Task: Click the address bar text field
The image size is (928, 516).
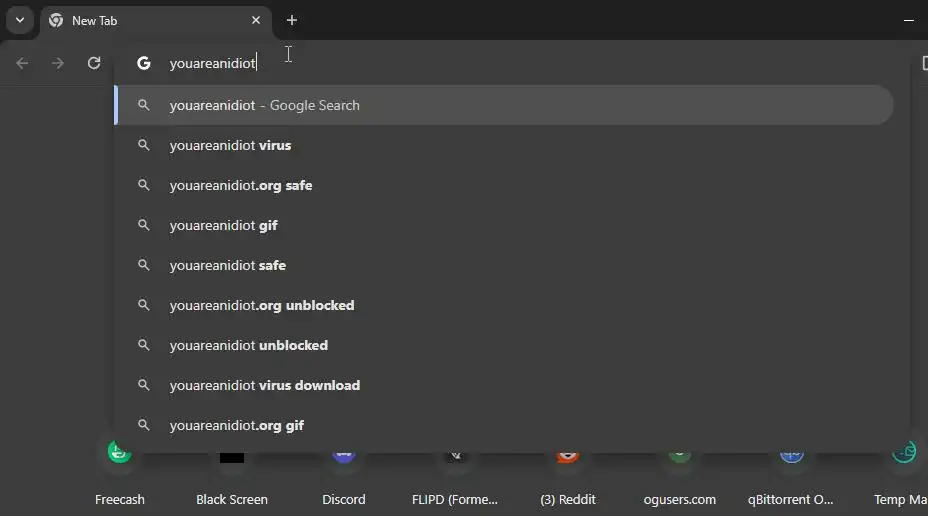Action: pos(500,63)
